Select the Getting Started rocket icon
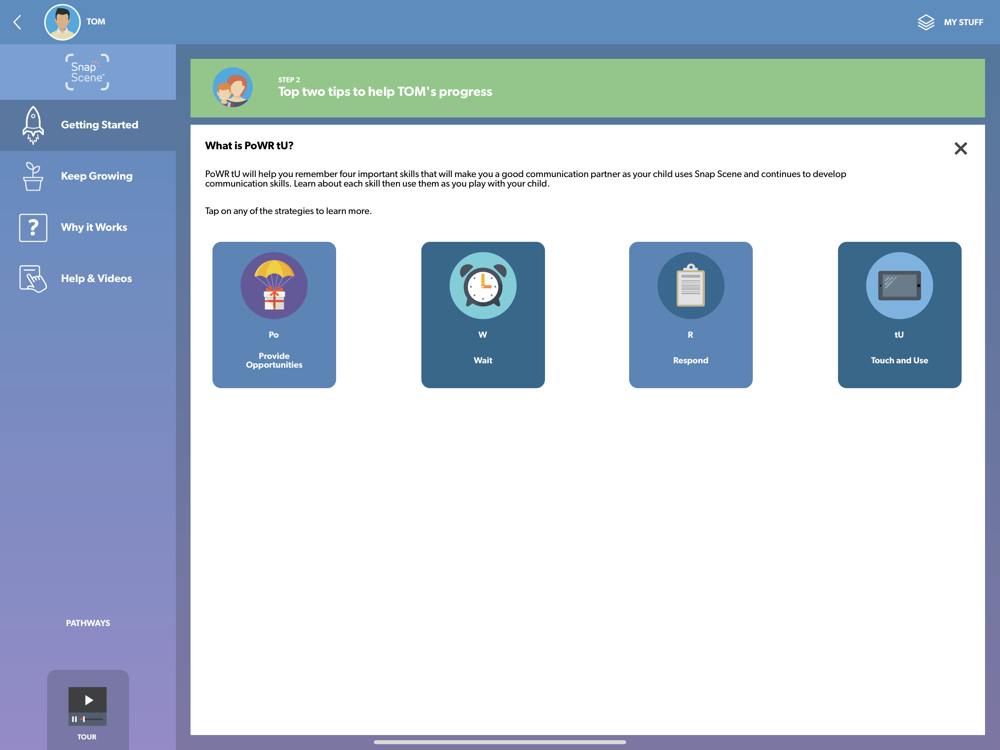The image size is (1000, 750). [x=33, y=125]
